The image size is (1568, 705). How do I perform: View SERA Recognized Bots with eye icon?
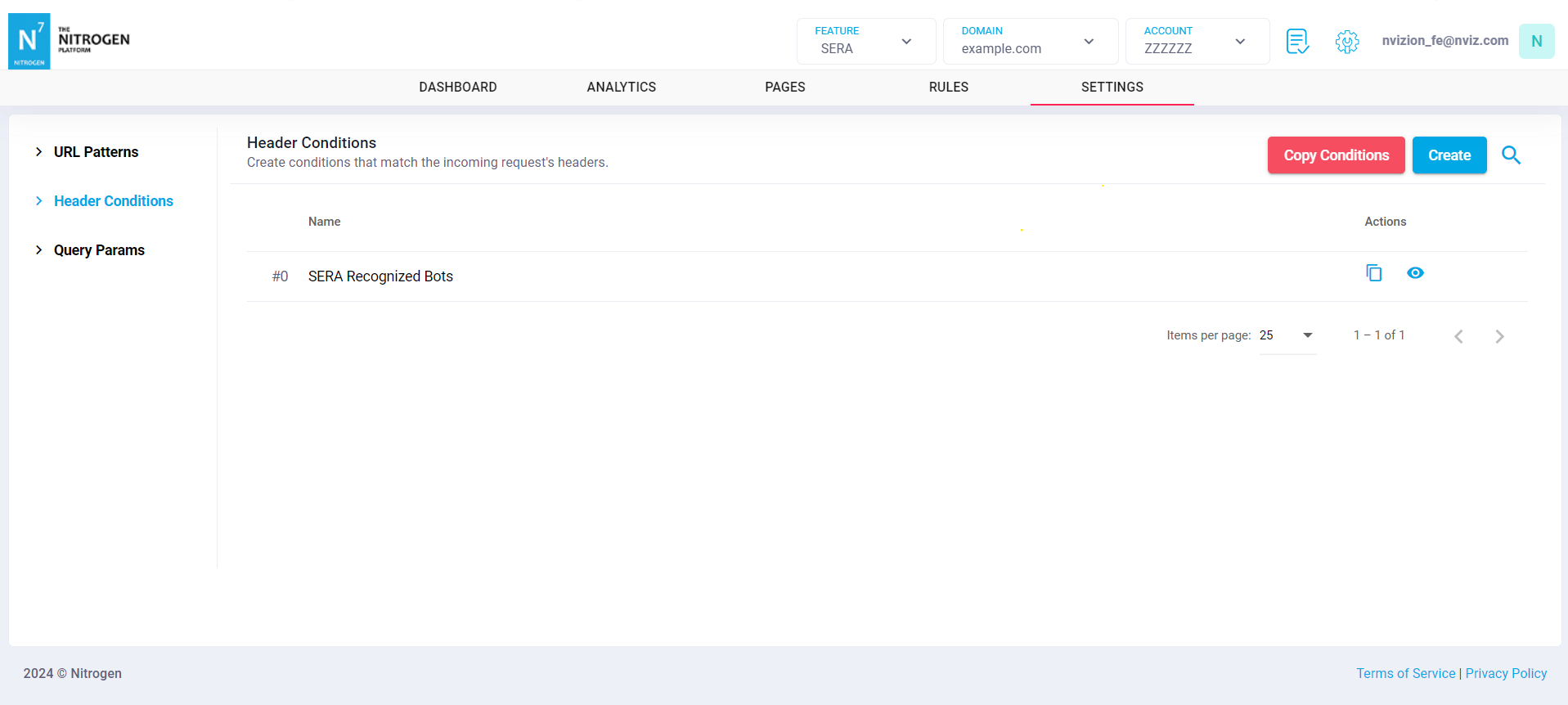coord(1415,273)
